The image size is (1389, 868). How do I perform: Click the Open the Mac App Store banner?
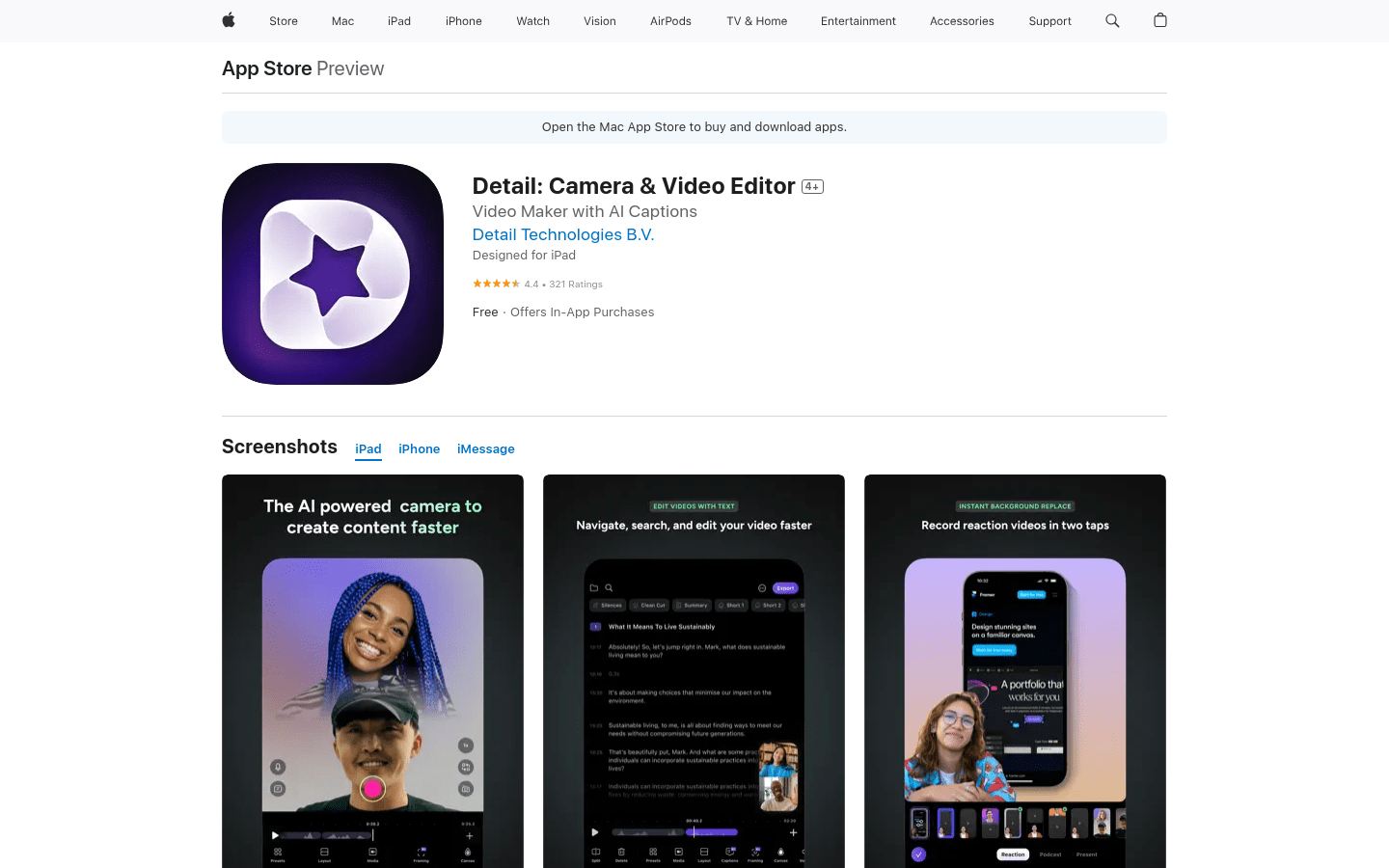click(694, 127)
